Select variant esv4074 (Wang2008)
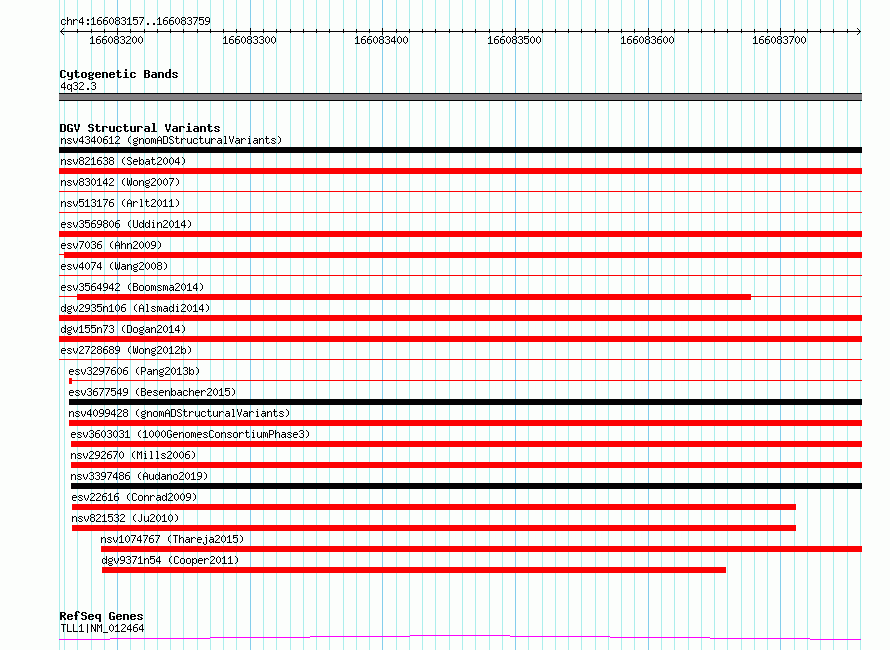This screenshot has height=650, width=890. [x=114, y=266]
